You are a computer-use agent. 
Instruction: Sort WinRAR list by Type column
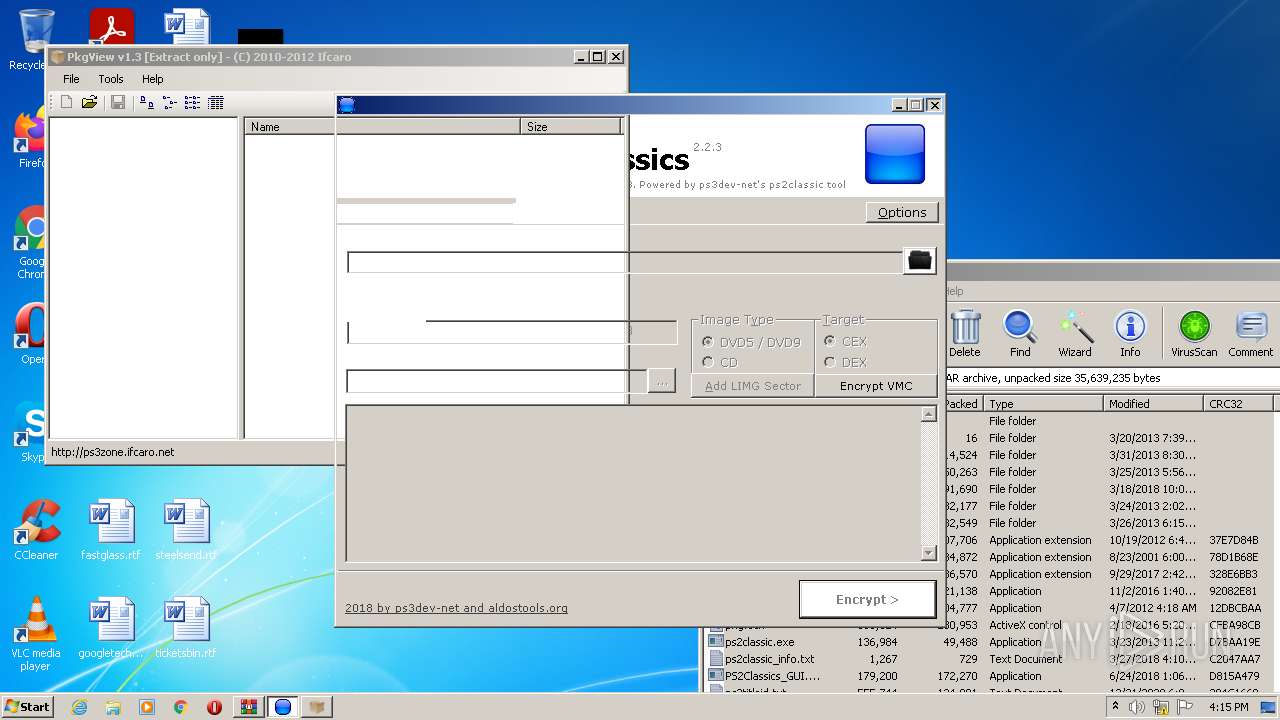point(1043,404)
